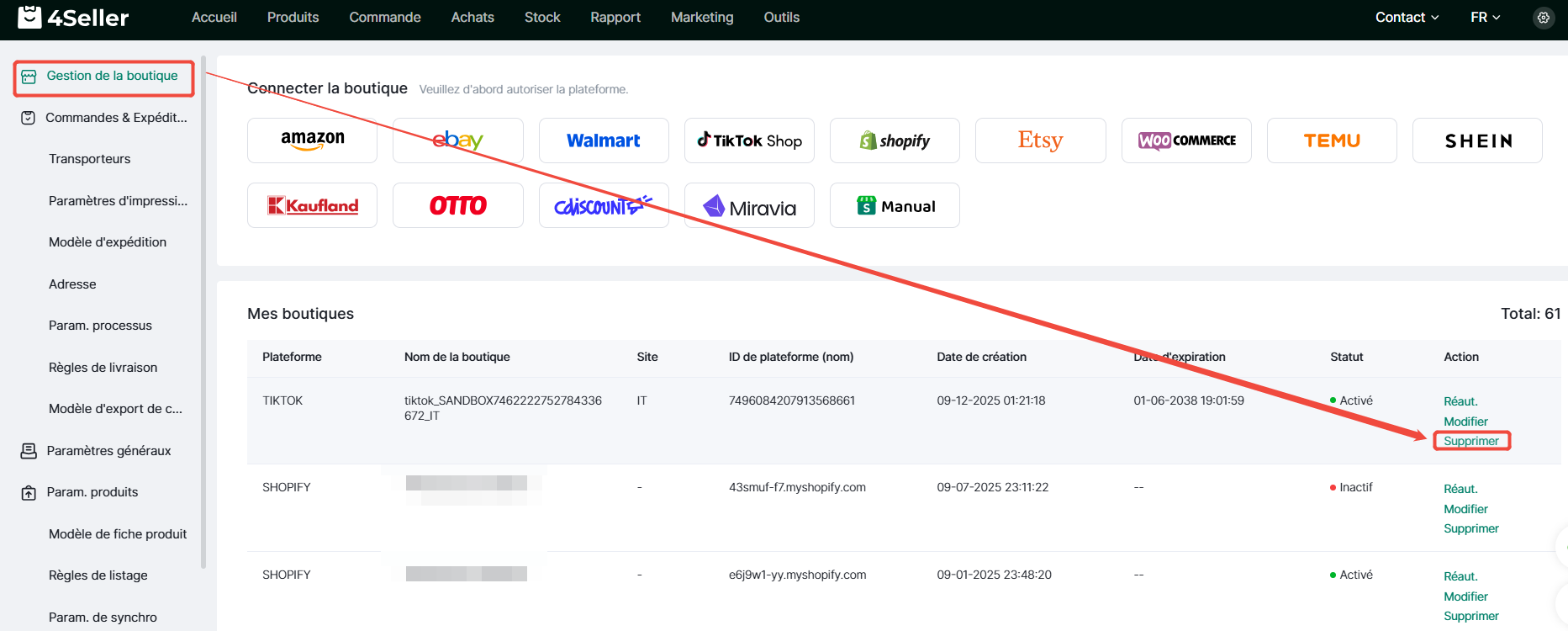
Task: Click the e6j9w1-yy.myshopify.com ID cell
Action: (x=797, y=575)
